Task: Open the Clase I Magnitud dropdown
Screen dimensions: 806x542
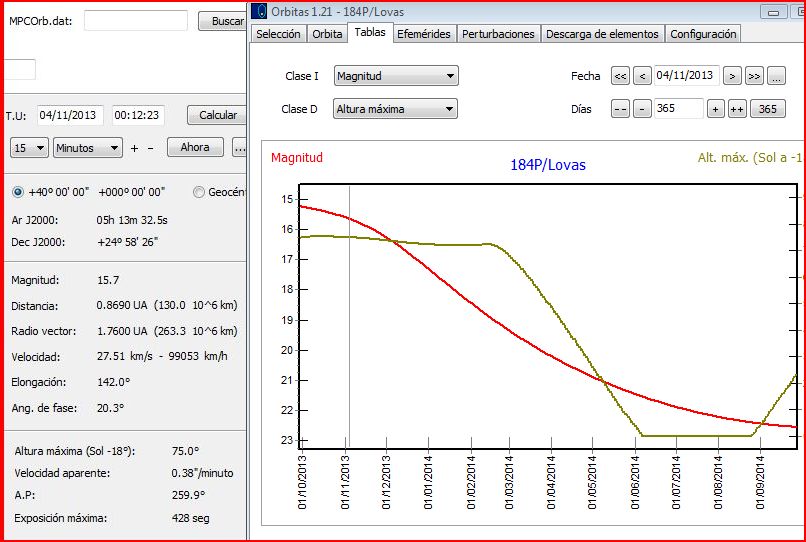Action: [x=395, y=76]
